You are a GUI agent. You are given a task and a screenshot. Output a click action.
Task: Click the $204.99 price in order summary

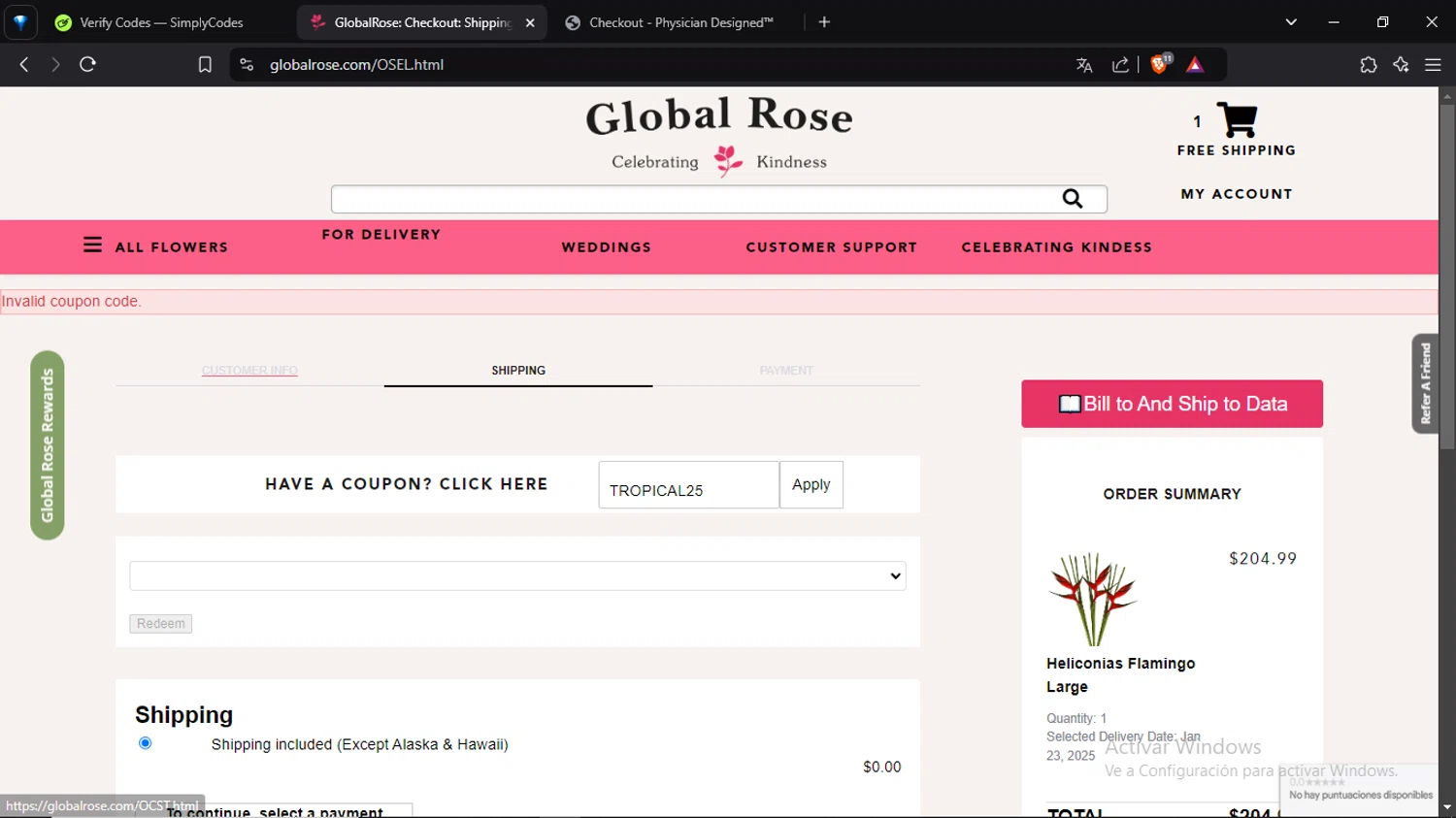pyautogui.click(x=1263, y=559)
